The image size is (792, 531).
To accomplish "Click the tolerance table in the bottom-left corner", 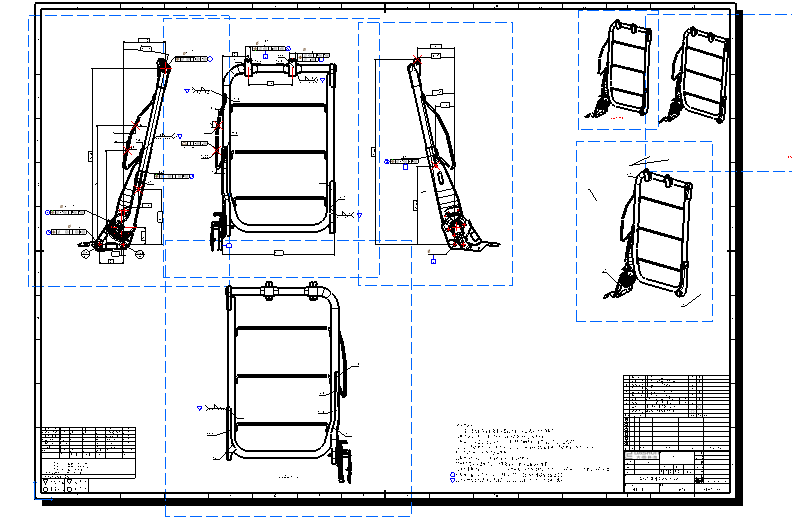I will point(88,452).
